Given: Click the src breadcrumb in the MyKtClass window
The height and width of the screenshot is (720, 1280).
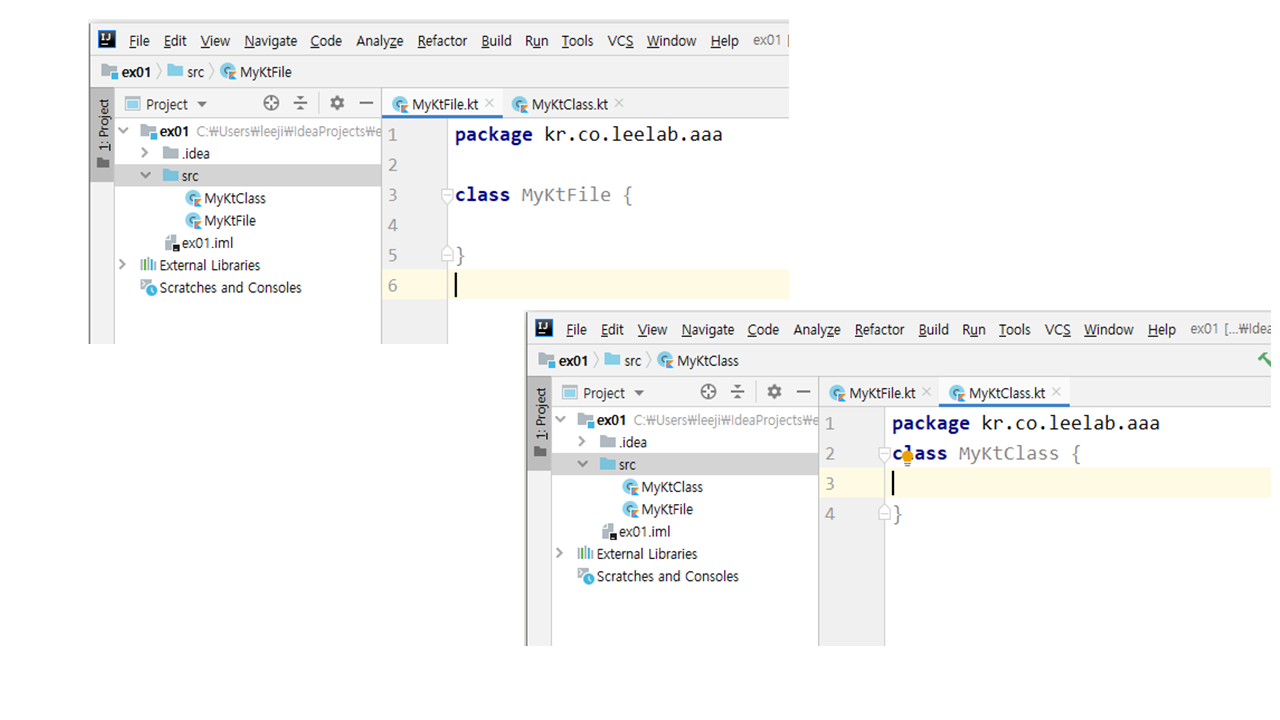Looking at the screenshot, I should pos(632,361).
